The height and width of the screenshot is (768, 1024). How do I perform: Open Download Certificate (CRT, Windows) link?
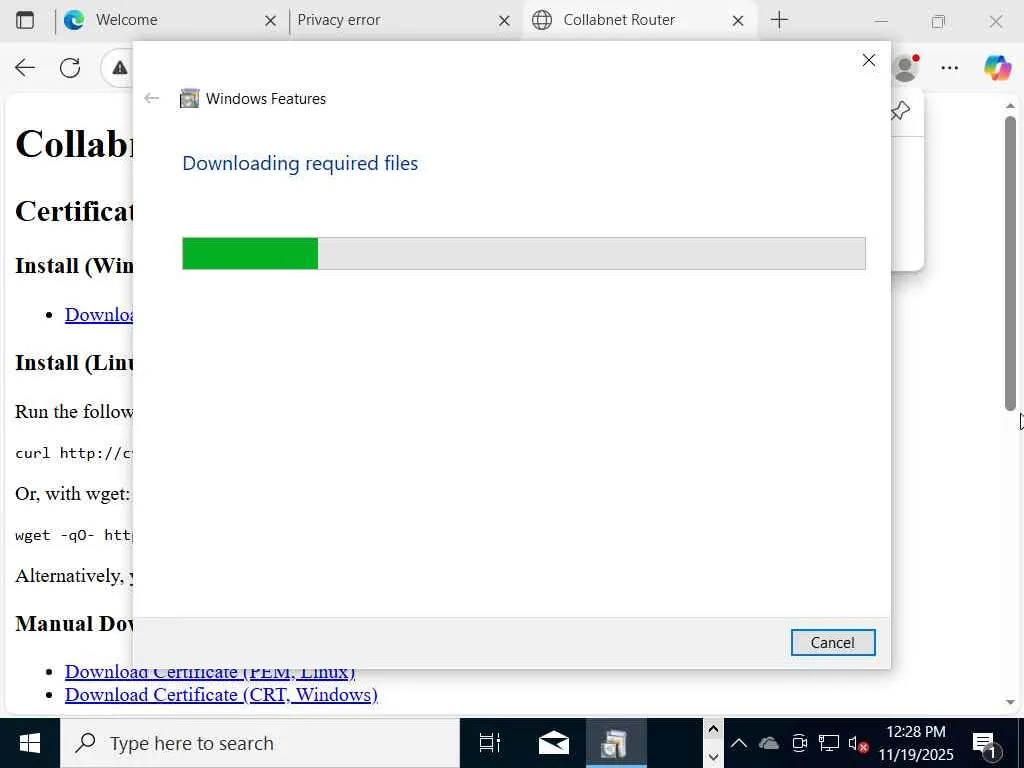click(221, 694)
